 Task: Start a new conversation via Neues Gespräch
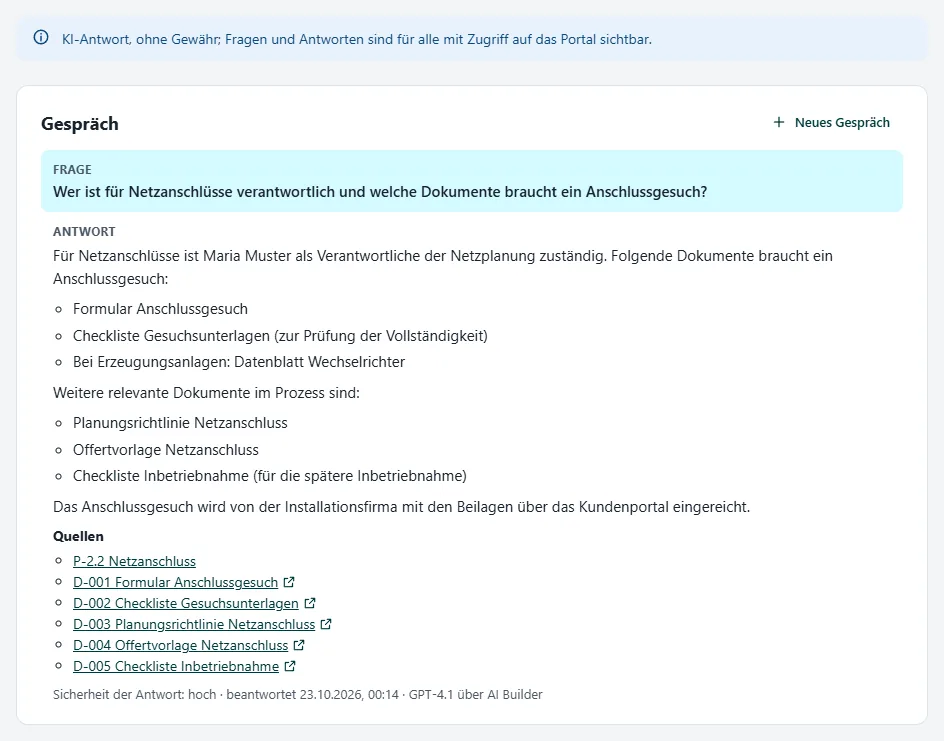tap(831, 123)
